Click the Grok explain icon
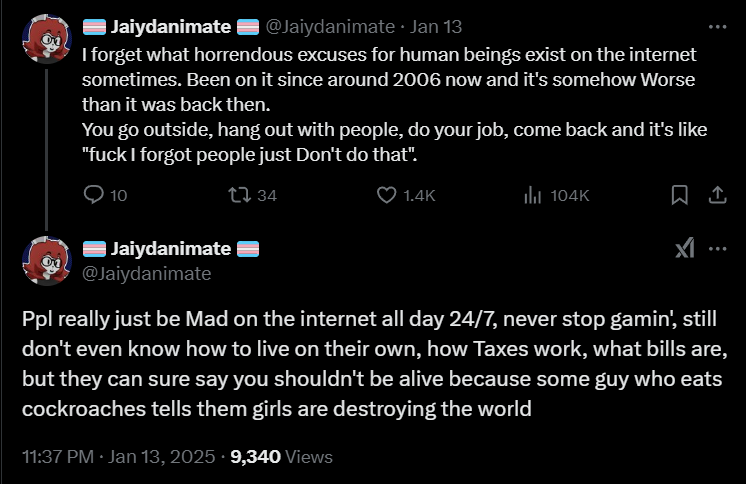 [x=684, y=249]
